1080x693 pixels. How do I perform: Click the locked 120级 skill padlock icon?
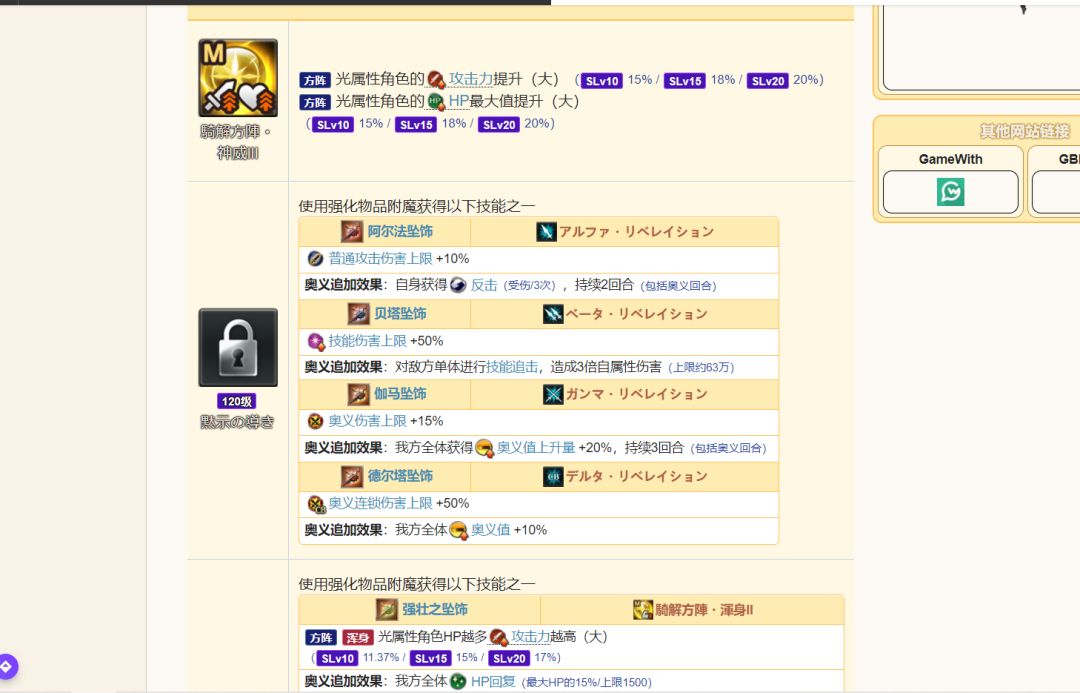point(238,347)
